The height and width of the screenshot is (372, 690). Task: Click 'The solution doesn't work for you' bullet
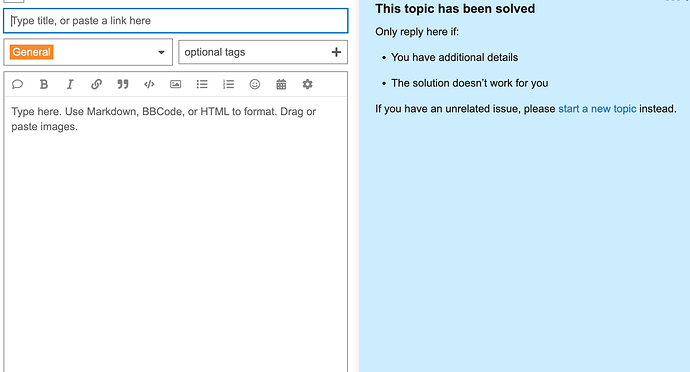click(x=470, y=83)
